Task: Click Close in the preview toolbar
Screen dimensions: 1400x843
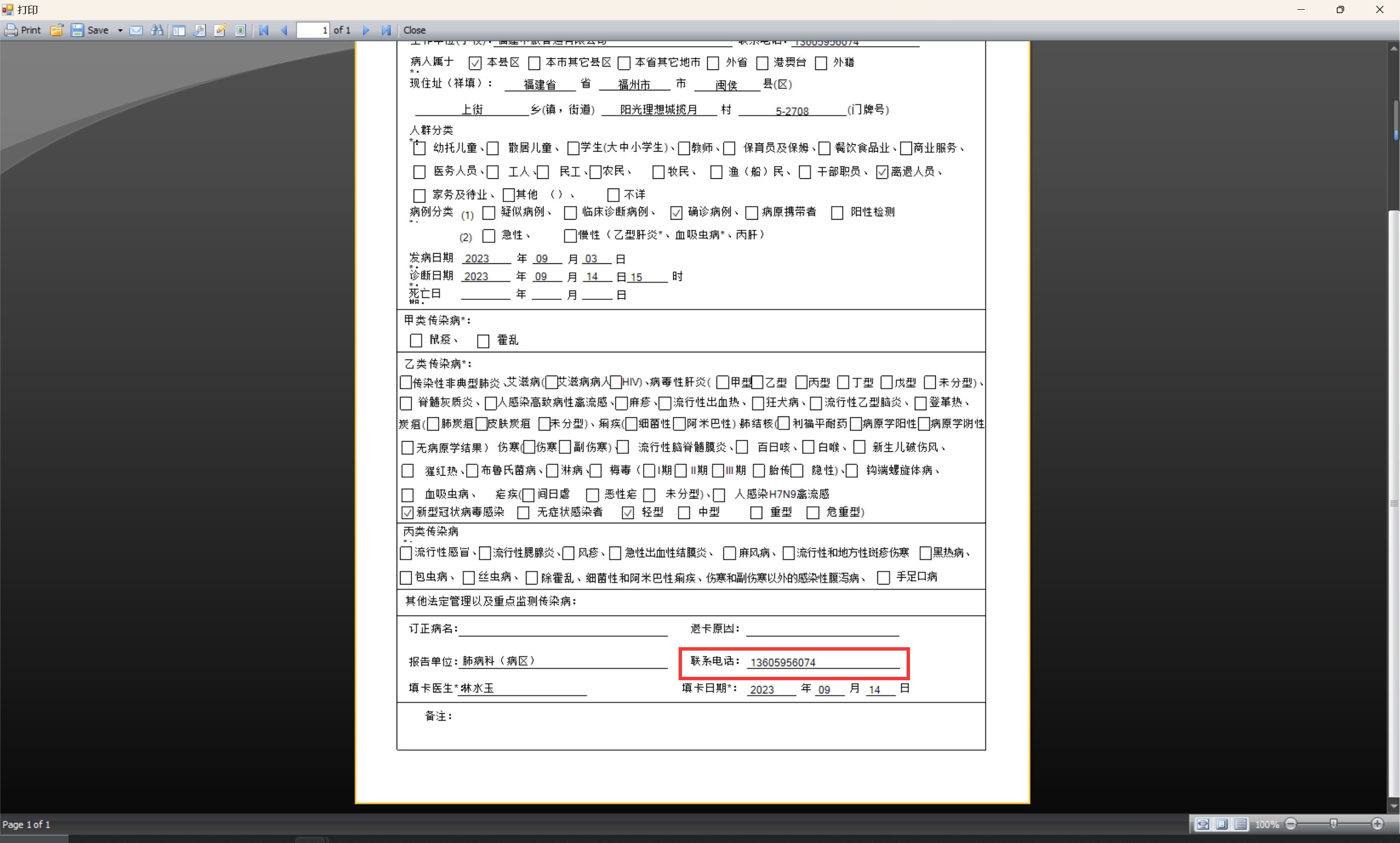Action: point(414,30)
